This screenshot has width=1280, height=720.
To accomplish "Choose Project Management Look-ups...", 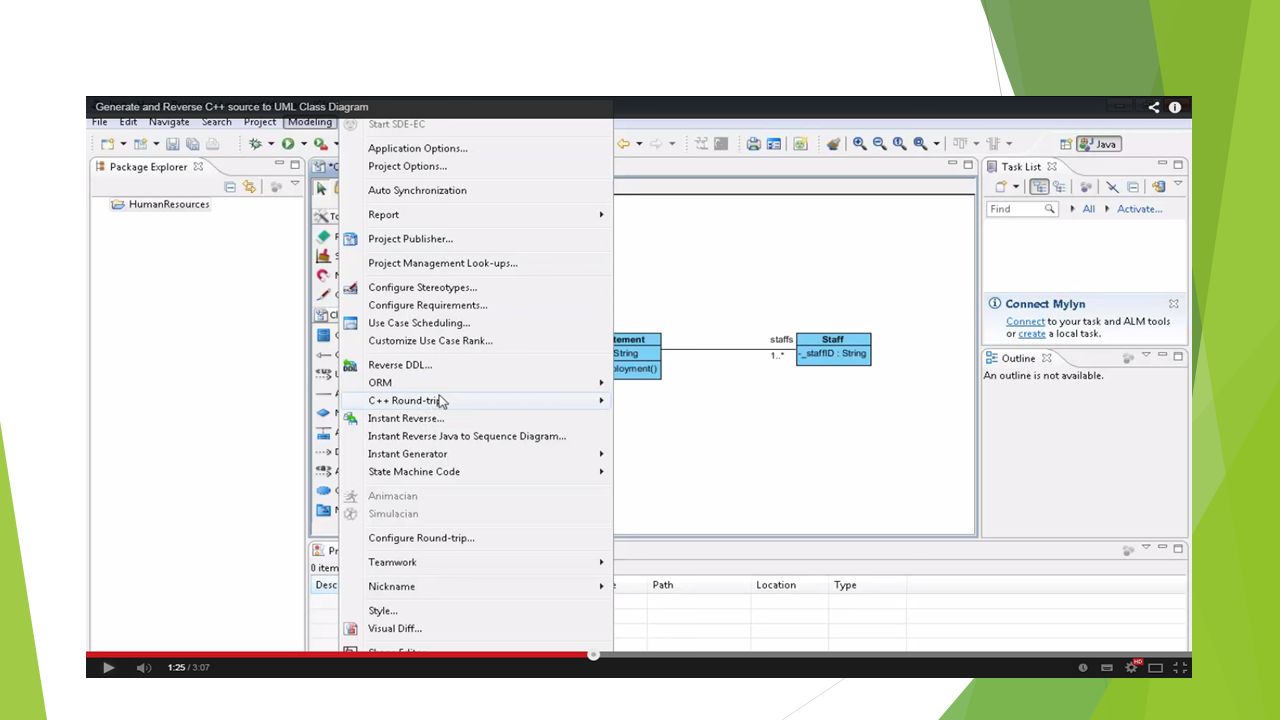I will coord(475,263).
